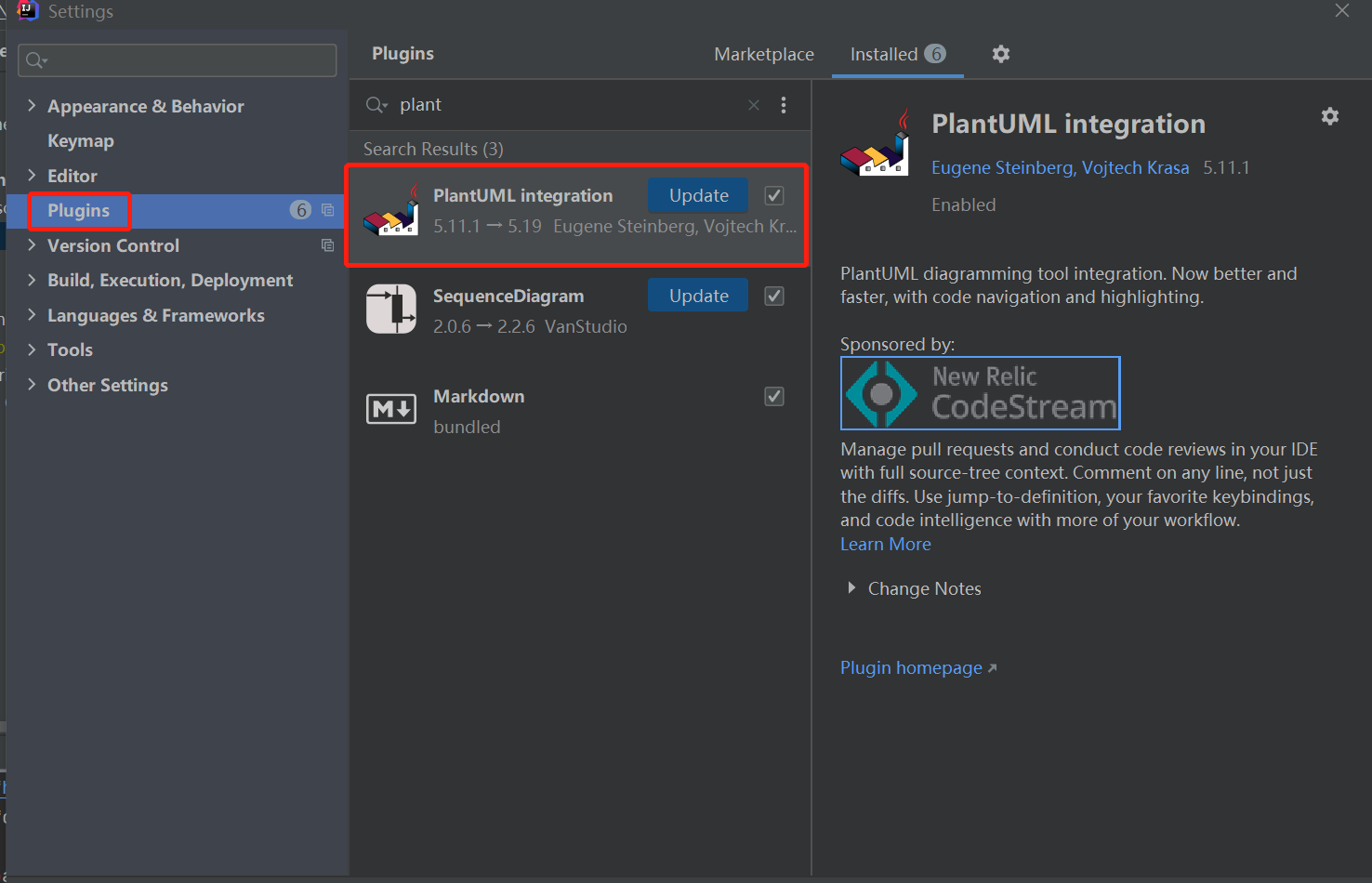This screenshot has height=883, width=1372.
Task: Expand the Tools settings node
Action: pyautogui.click(x=32, y=349)
